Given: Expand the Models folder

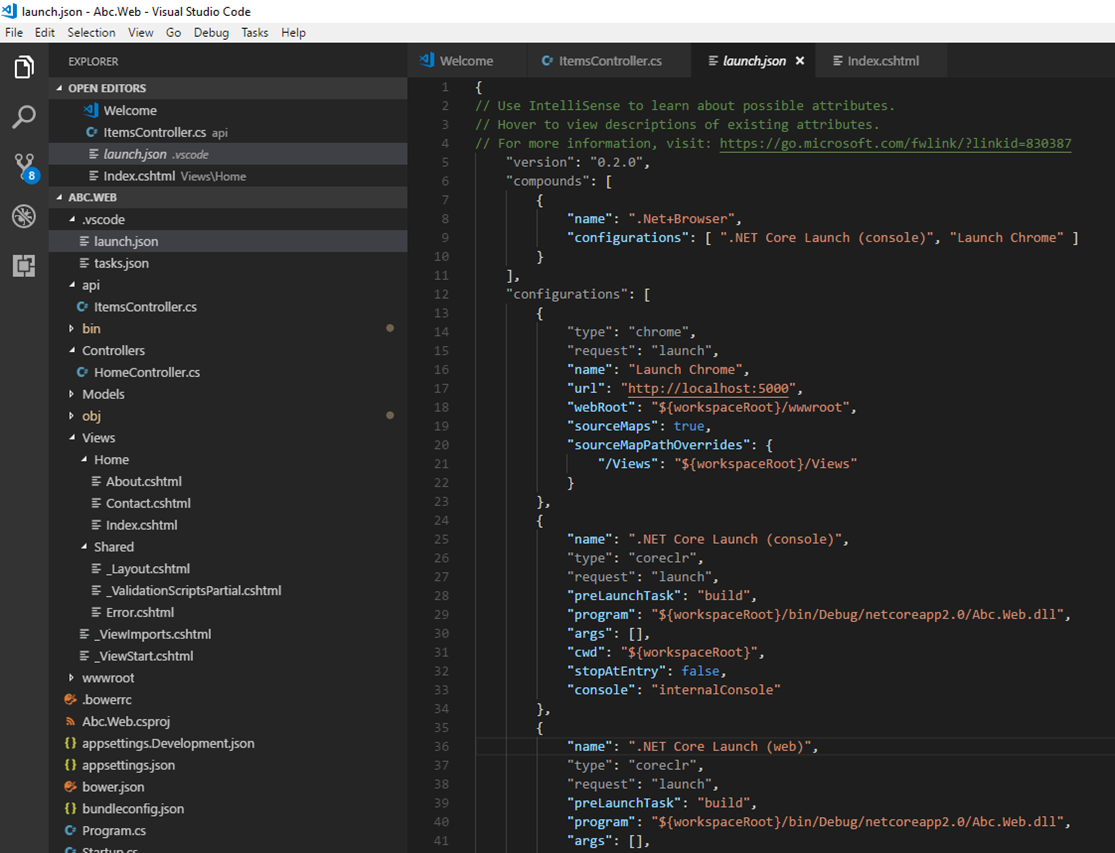Looking at the screenshot, I should (x=71, y=394).
